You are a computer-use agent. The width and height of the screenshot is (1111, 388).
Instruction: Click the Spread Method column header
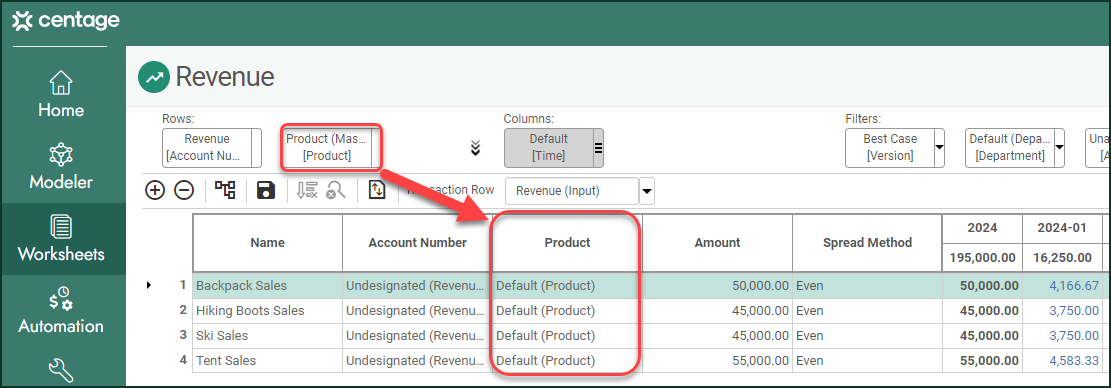pyautogui.click(x=867, y=243)
